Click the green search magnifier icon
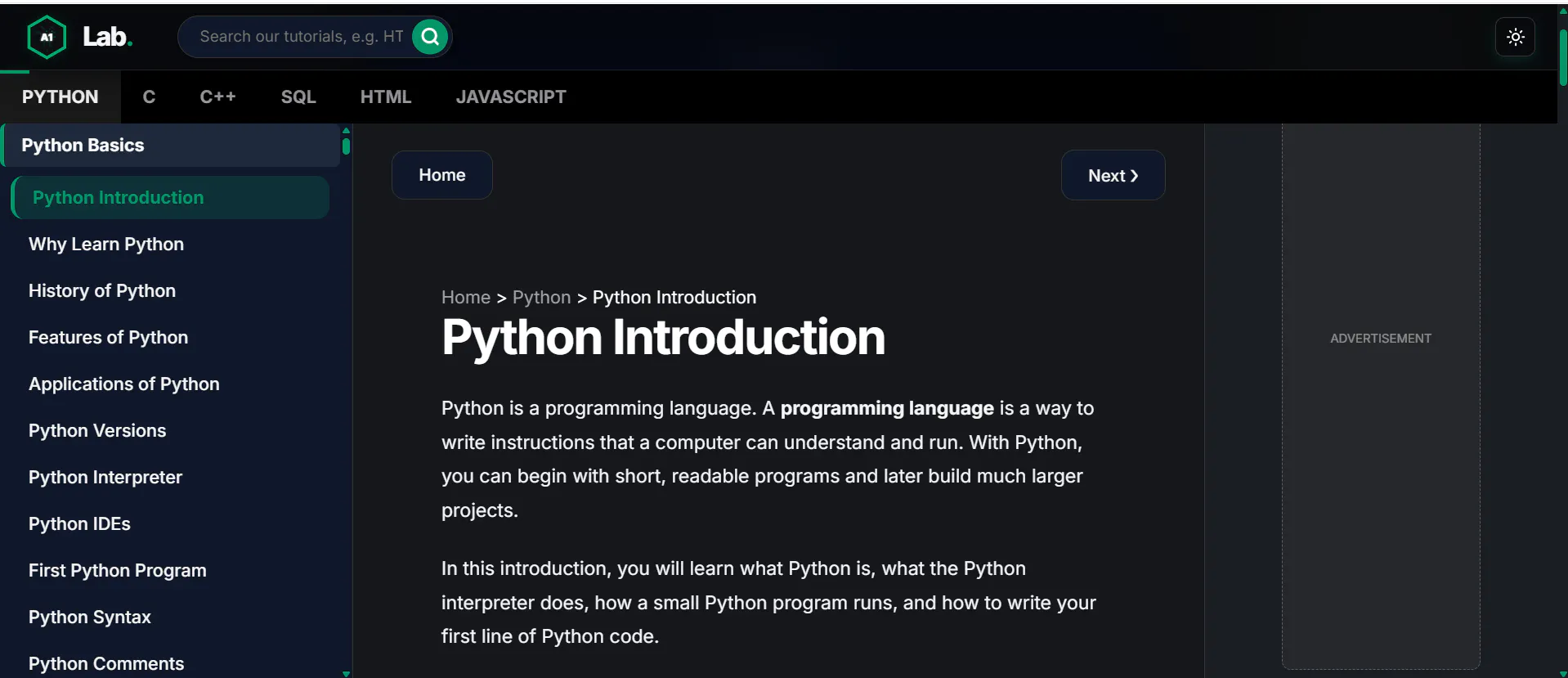 [x=430, y=37]
